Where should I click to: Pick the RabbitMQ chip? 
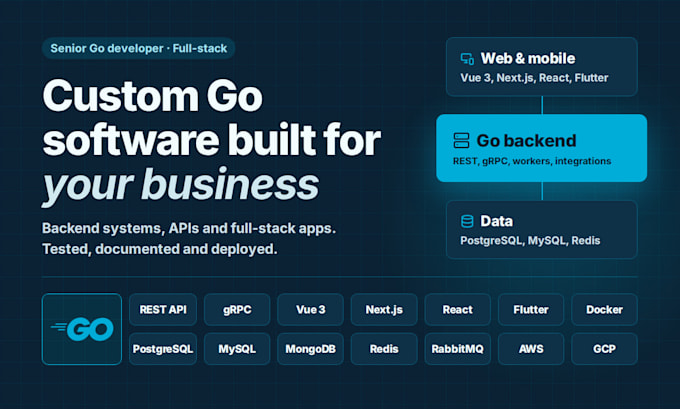click(458, 349)
